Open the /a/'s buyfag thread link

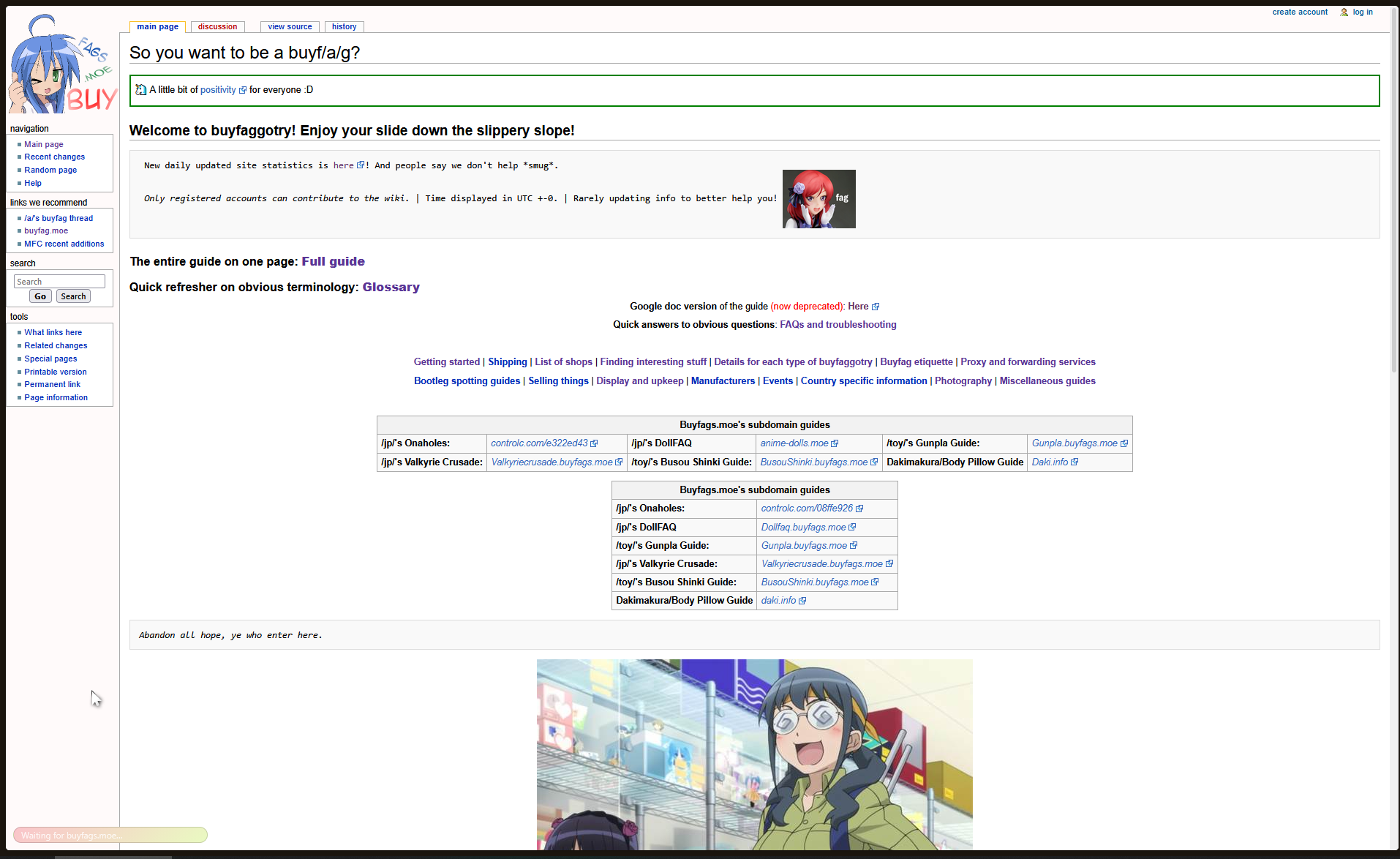59,219
